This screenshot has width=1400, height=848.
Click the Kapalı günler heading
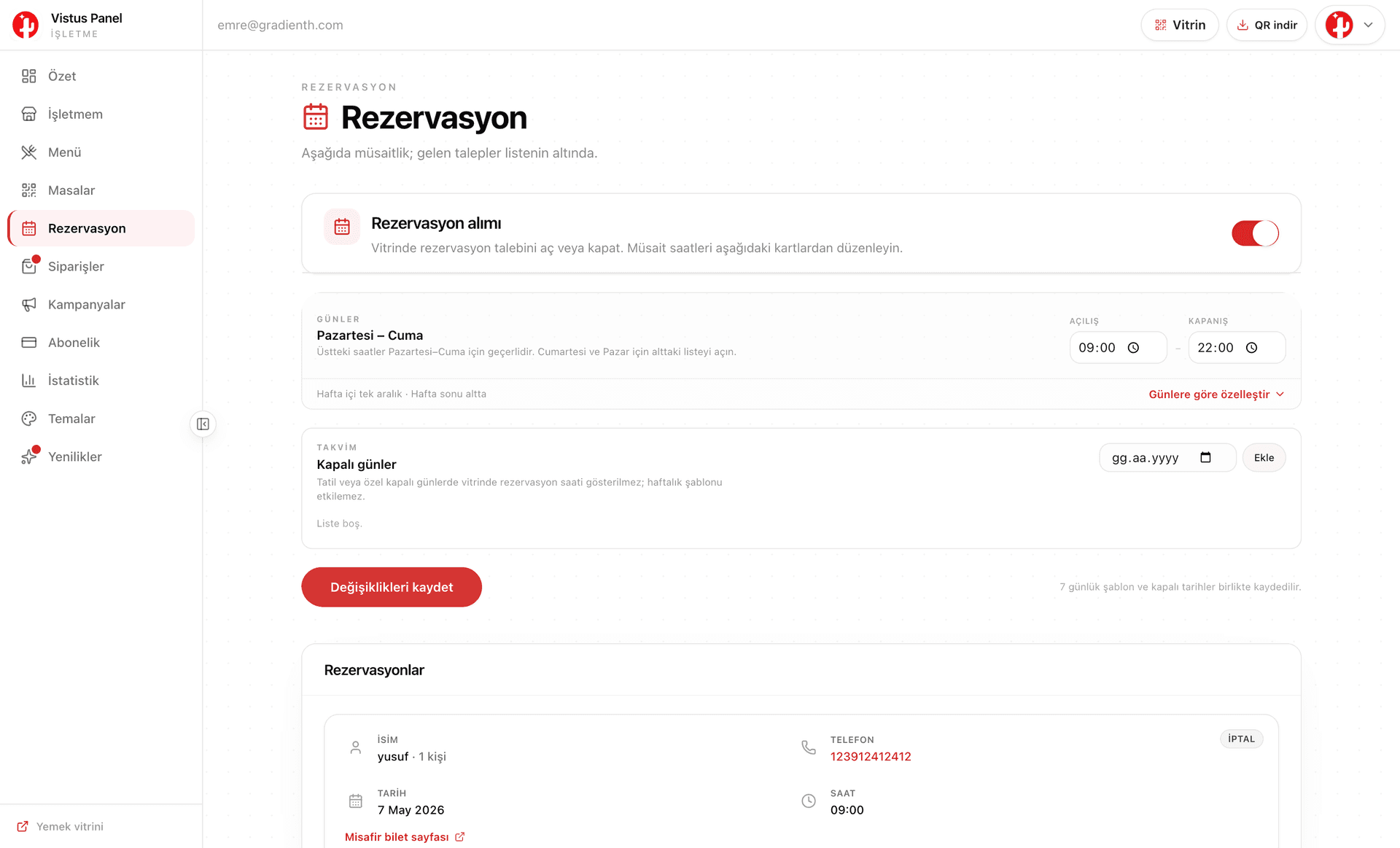[357, 464]
